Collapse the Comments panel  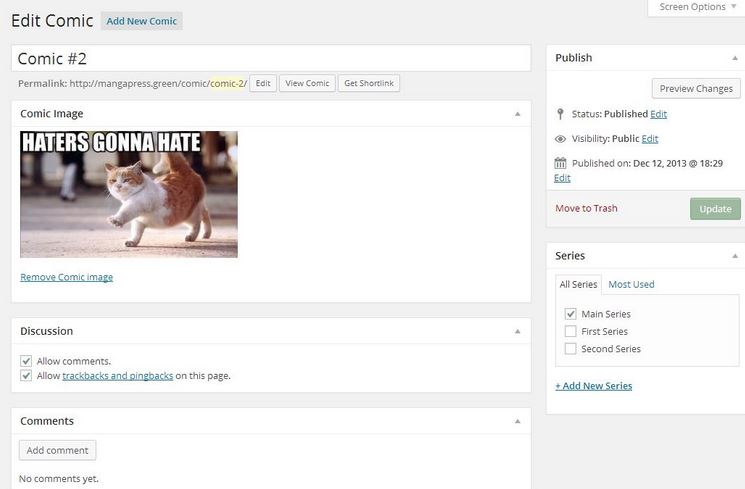coord(517,421)
